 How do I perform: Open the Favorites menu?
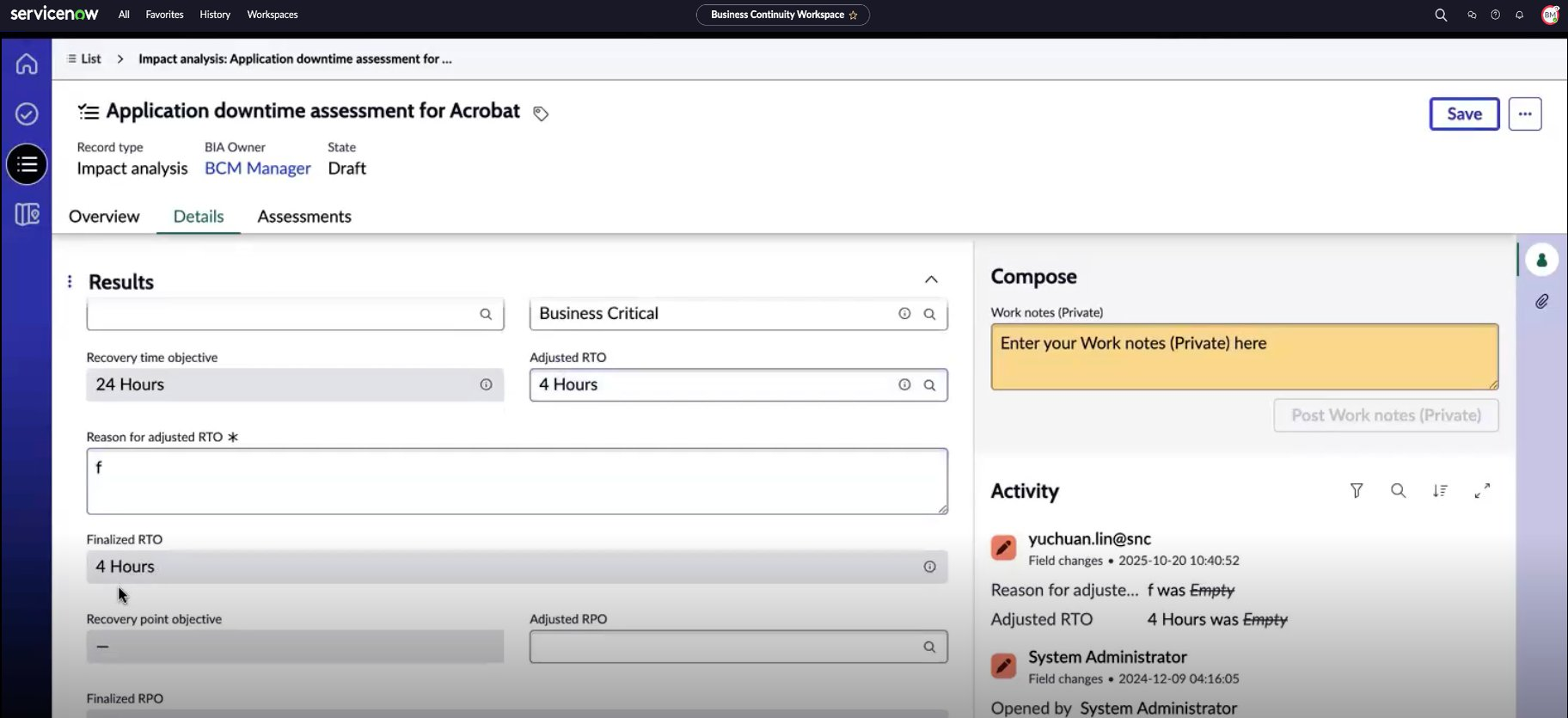coord(164,15)
